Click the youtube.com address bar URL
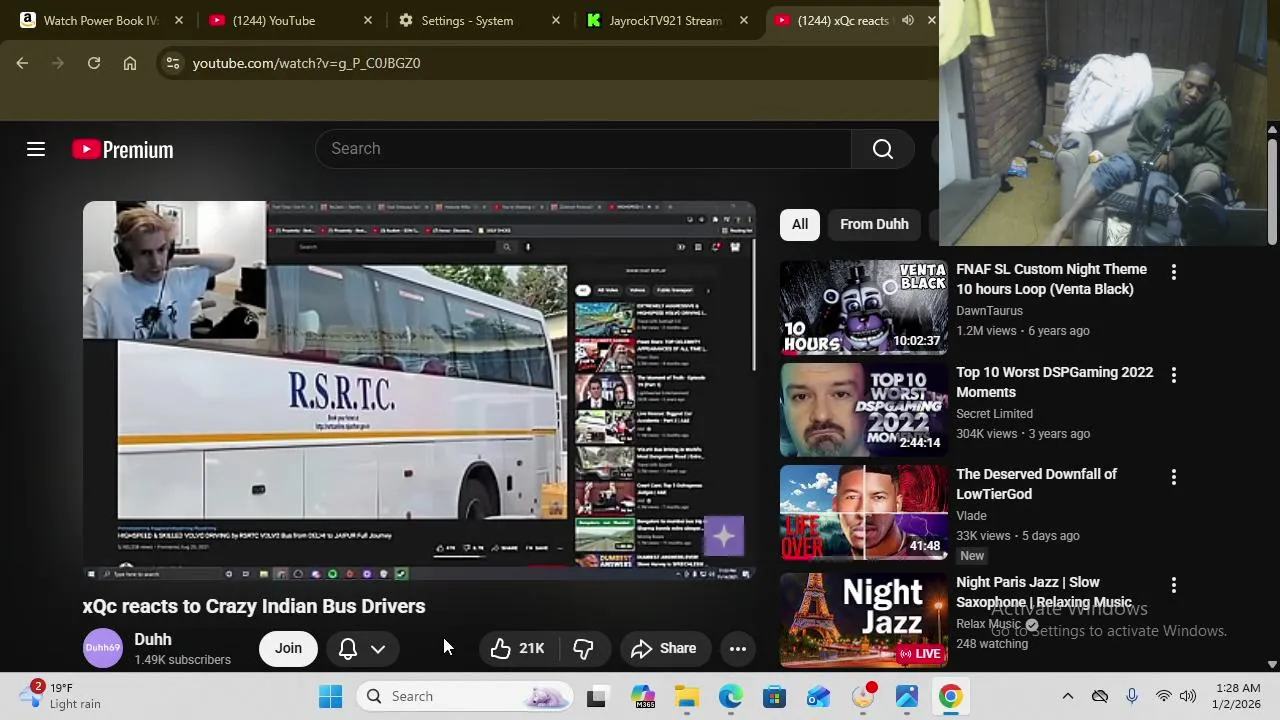 [306, 63]
